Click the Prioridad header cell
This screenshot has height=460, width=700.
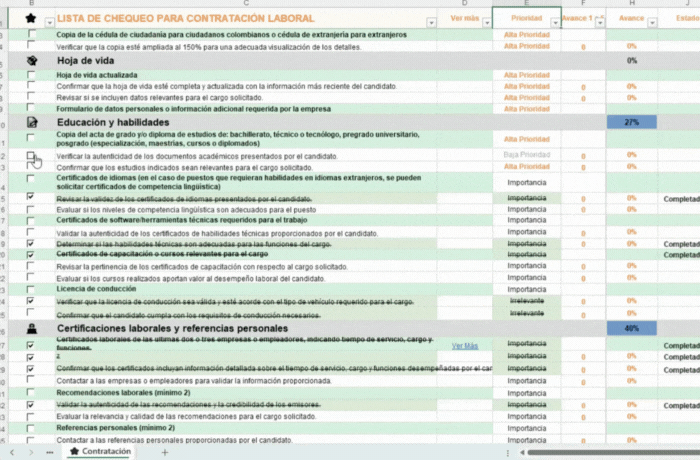[526, 18]
